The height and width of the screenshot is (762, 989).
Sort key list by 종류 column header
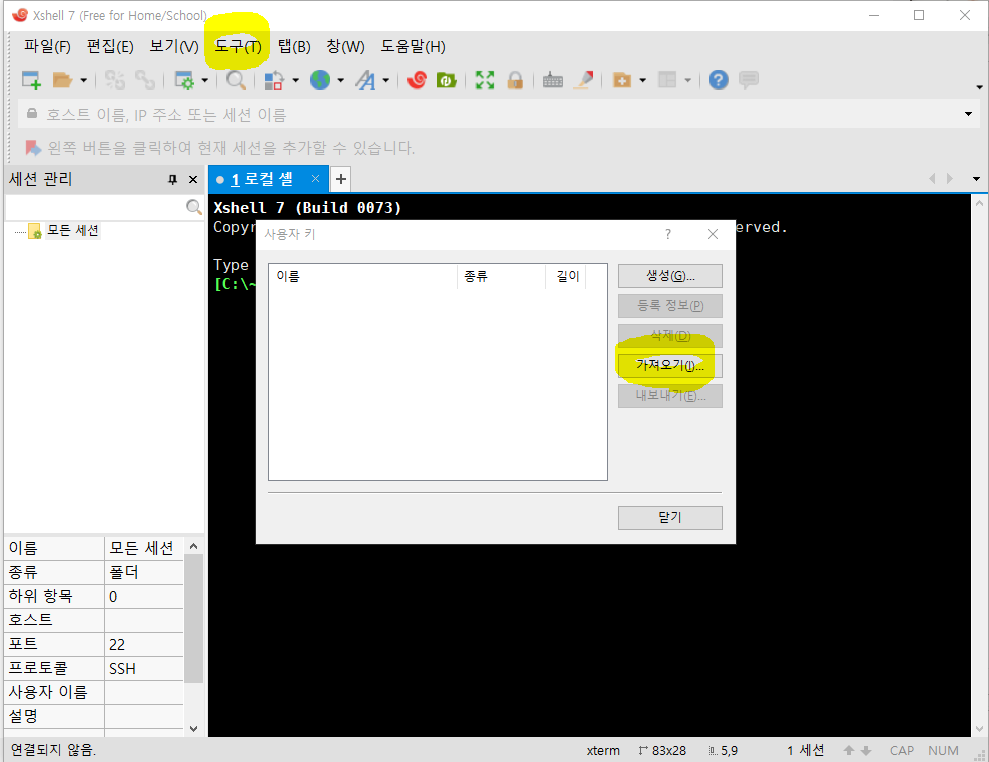[x=501, y=276]
